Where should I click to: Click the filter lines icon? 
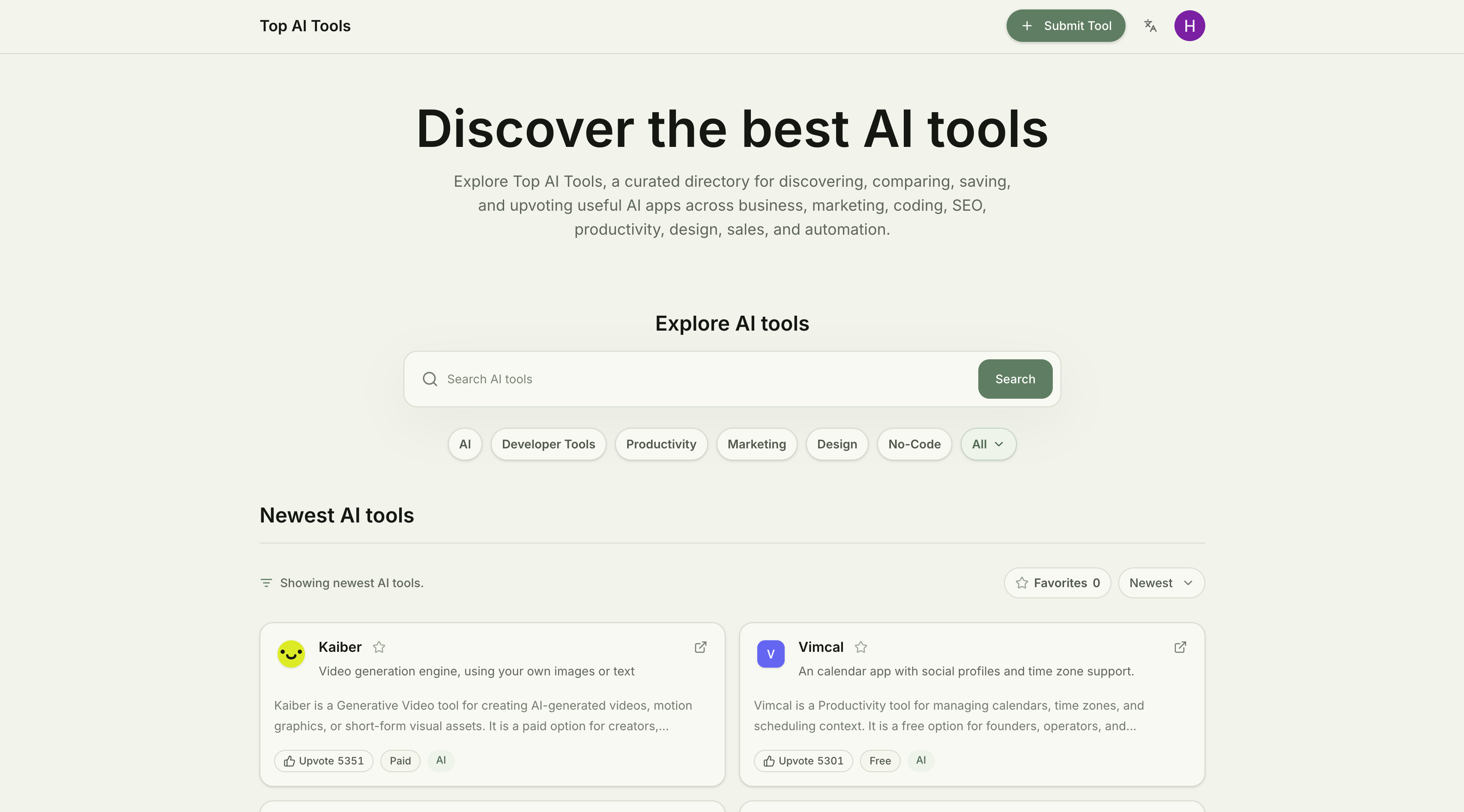pyautogui.click(x=266, y=583)
